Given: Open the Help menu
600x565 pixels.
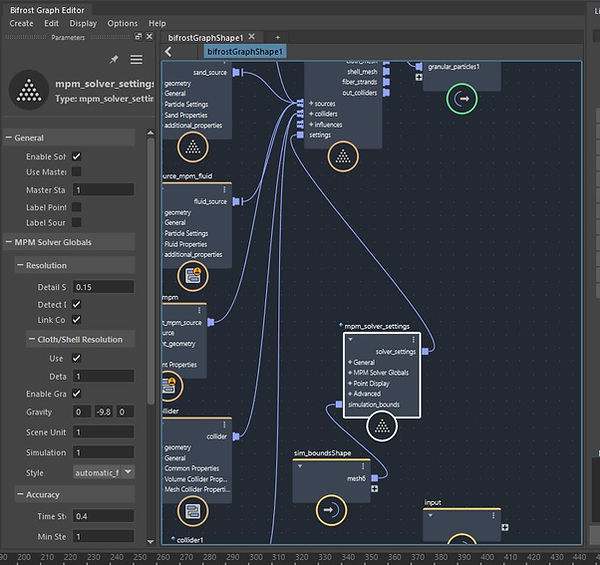Looking at the screenshot, I should pos(157,23).
